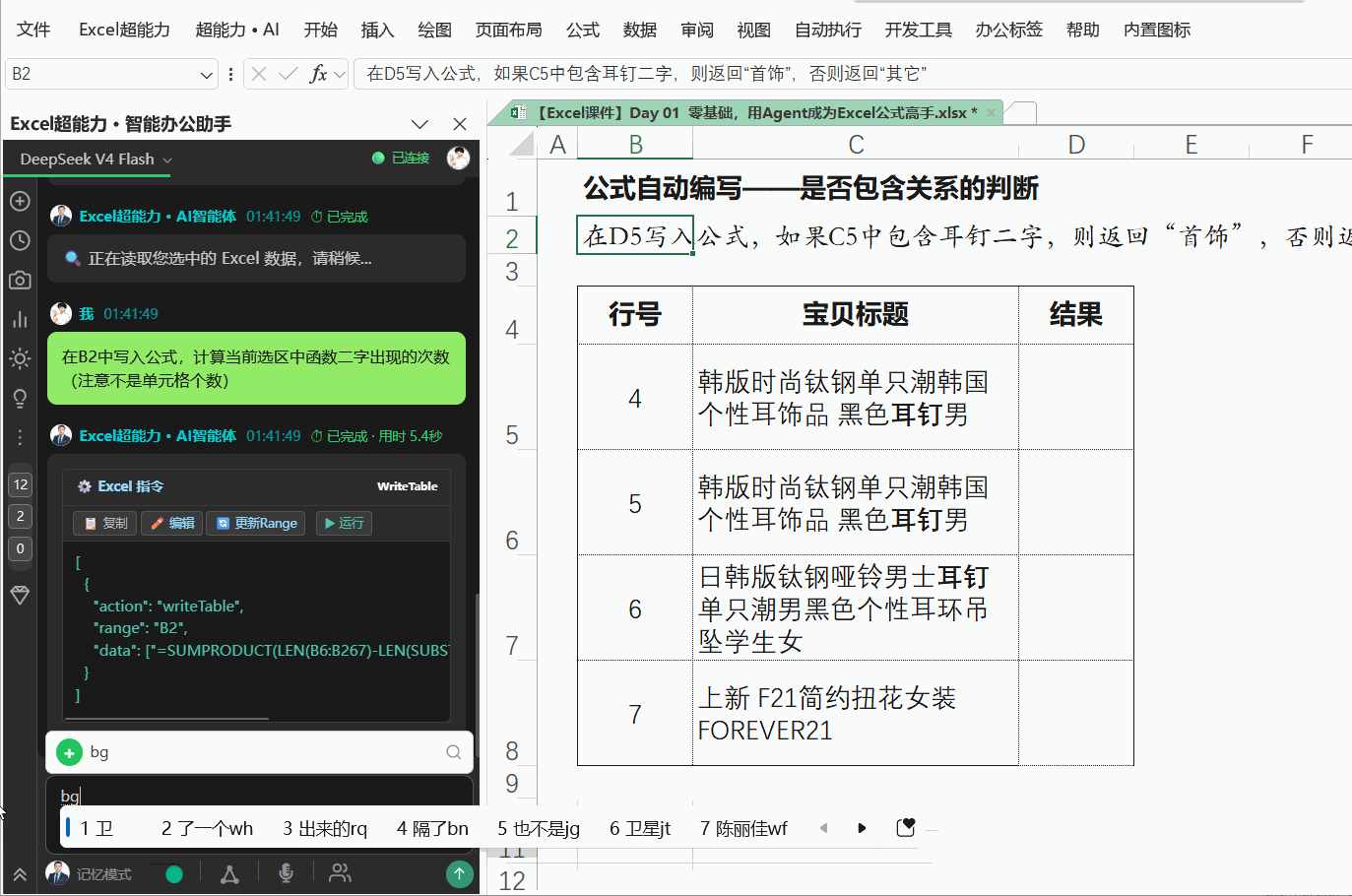
Task: Send the message with green arrow button
Action: pyautogui.click(x=459, y=873)
